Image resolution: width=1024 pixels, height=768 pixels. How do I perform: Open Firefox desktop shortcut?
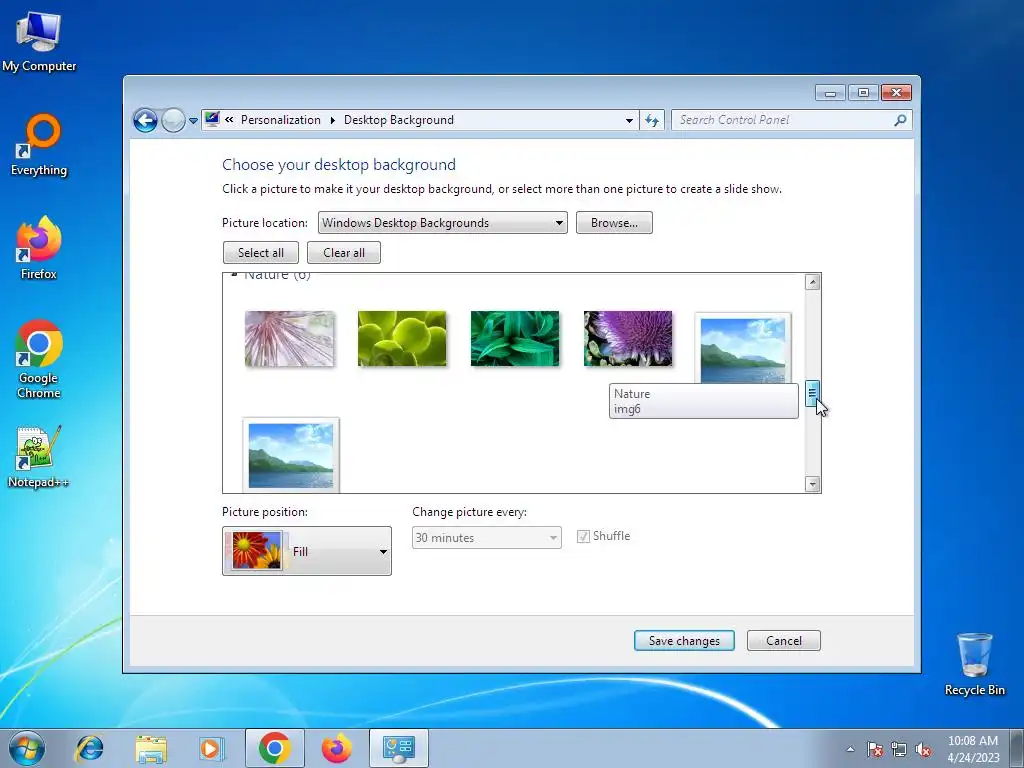pos(39,248)
